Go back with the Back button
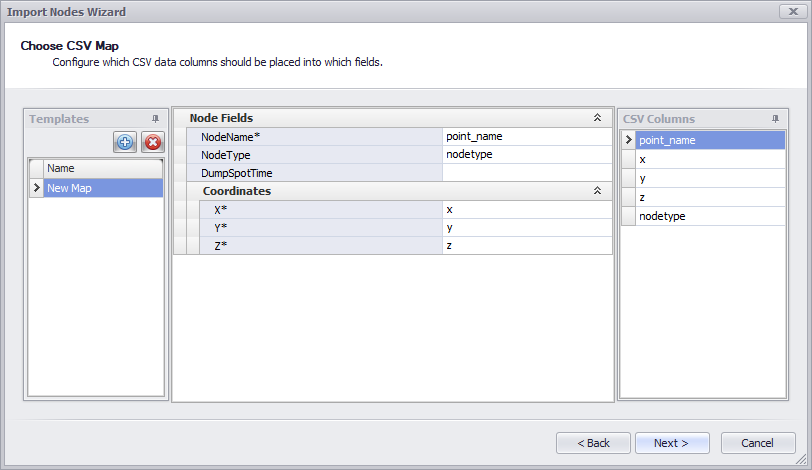The height and width of the screenshot is (470, 812). pyautogui.click(x=592, y=443)
